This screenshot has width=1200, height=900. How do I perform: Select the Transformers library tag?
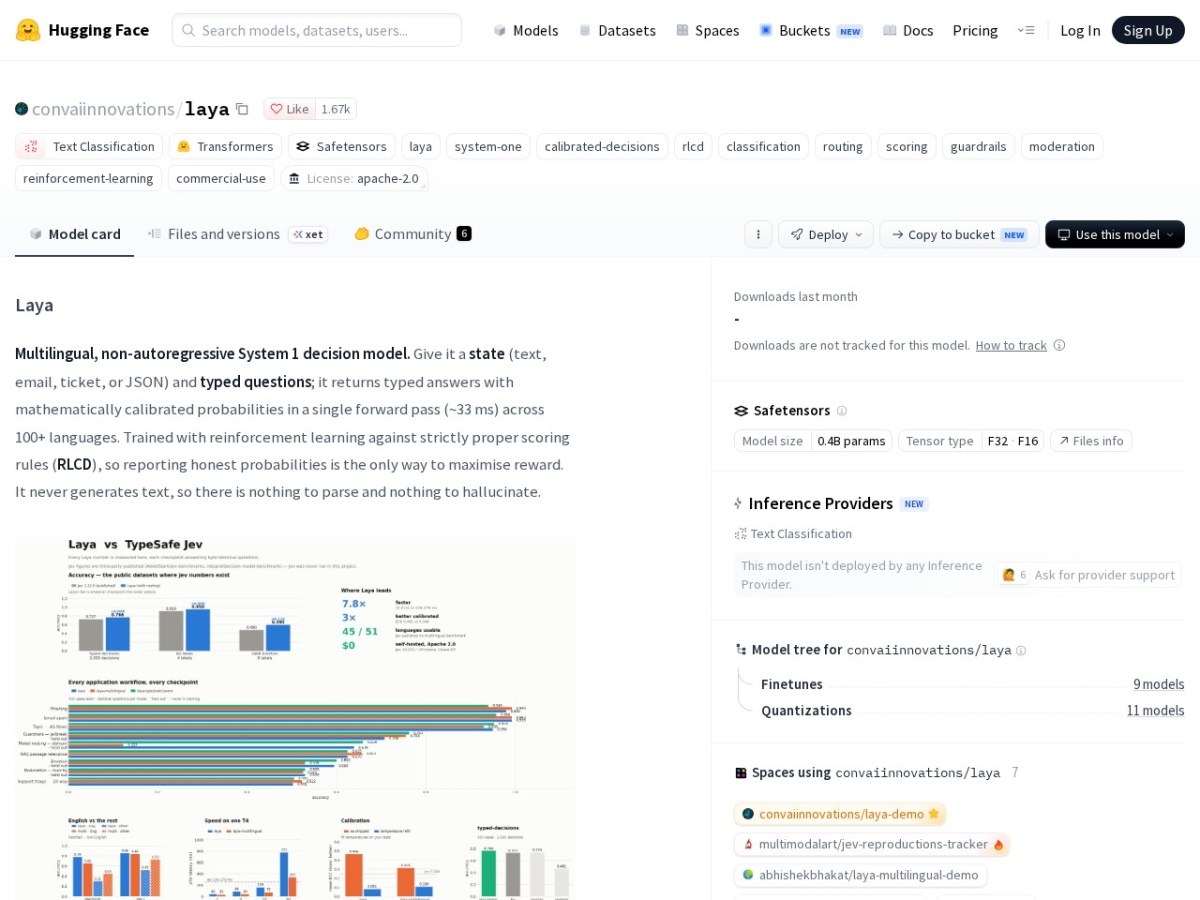pyautogui.click(x=225, y=147)
